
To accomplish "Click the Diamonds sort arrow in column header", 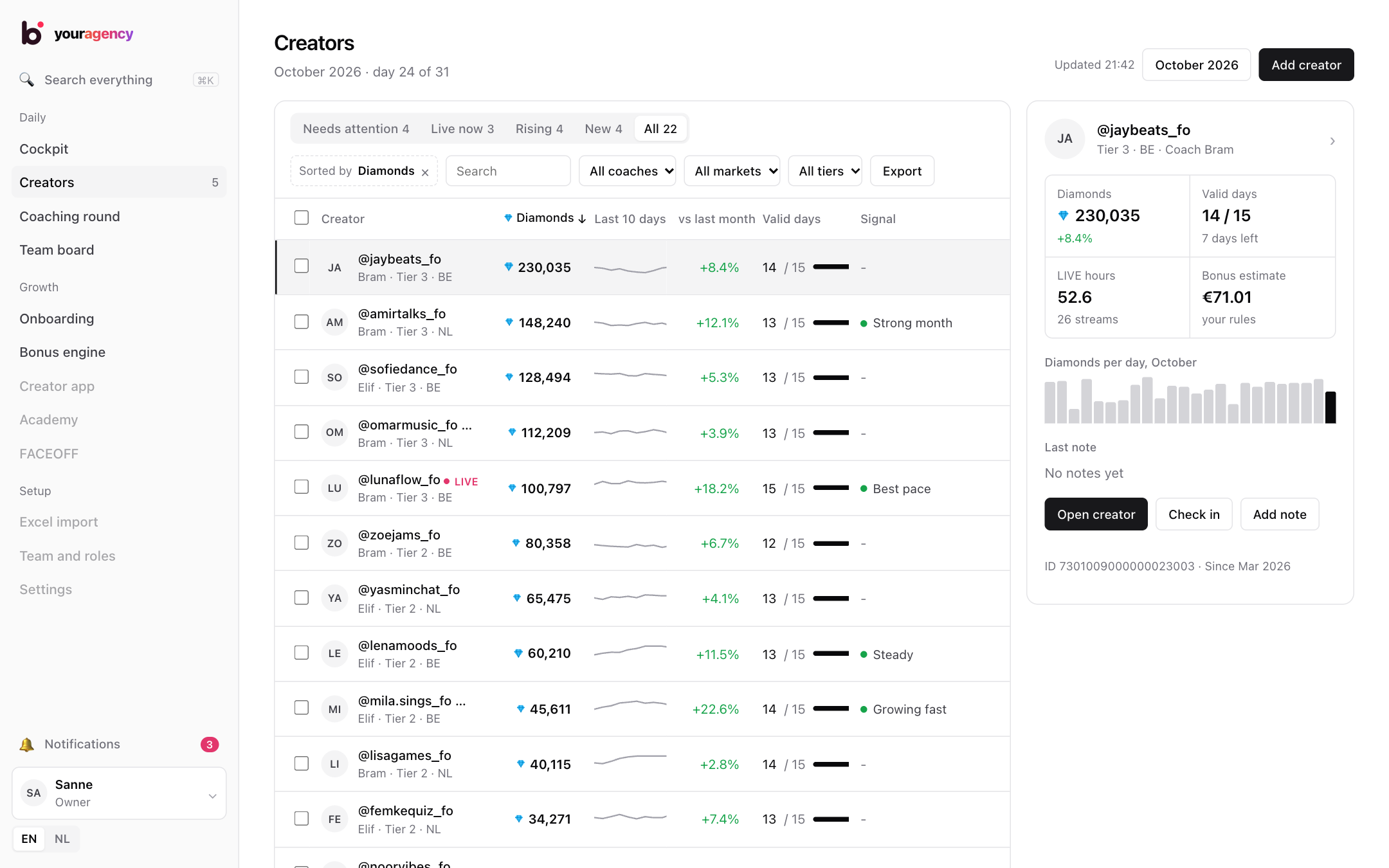I will 582,219.
